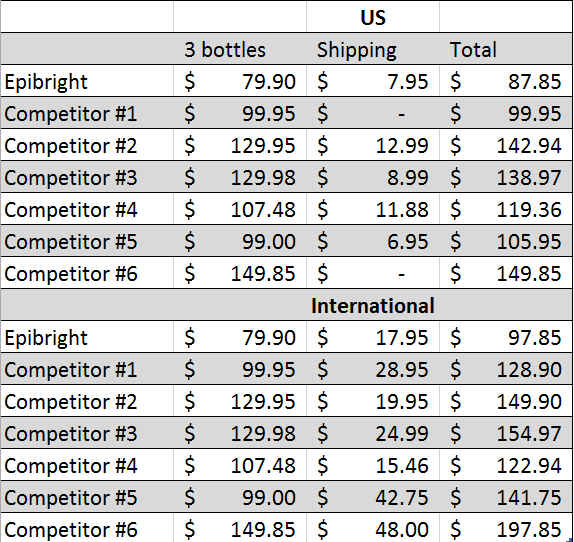Image resolution: width=574 pixels, height=542 pixels.
Task: Select the US header cell
Action: pyautogui.click(x=373, y=17)
